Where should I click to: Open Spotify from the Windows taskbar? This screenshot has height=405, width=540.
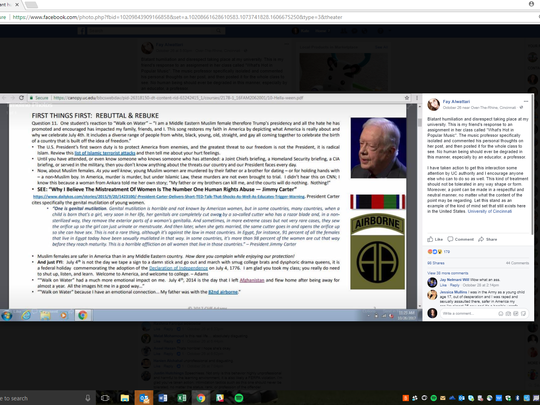click(239, 398)
